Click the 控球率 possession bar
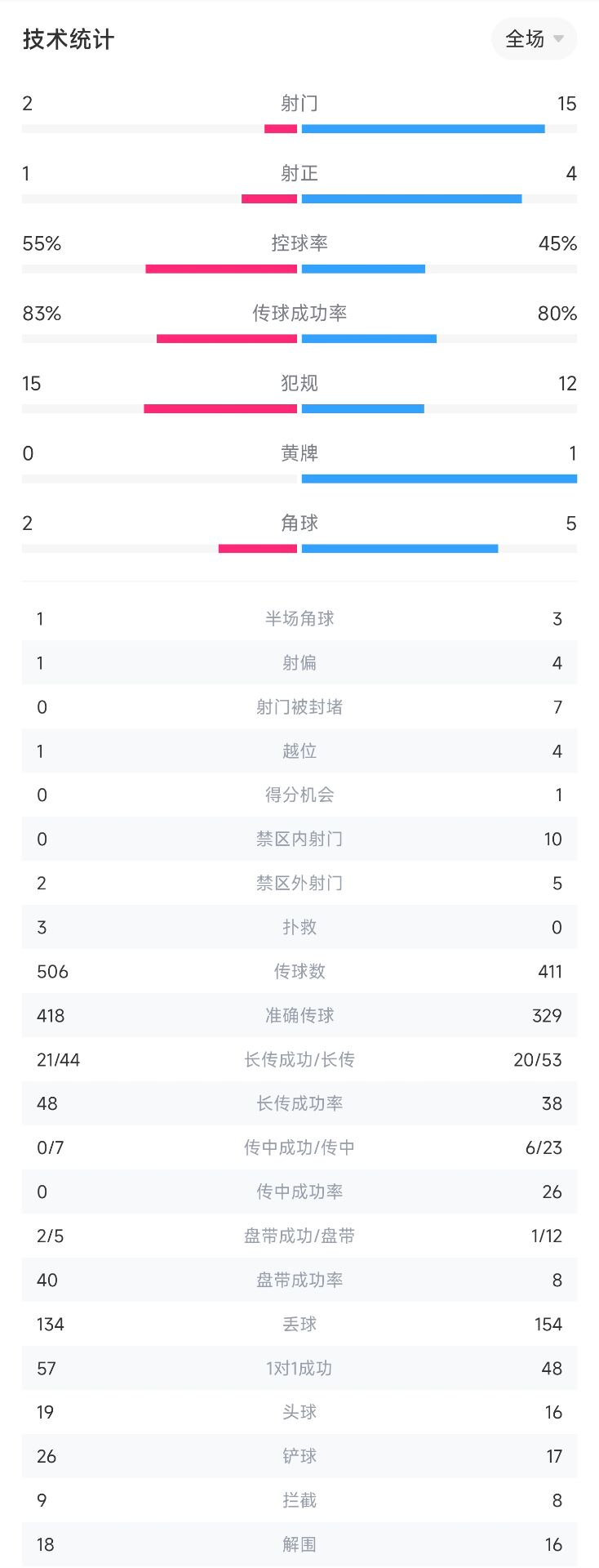This screenshot has width=599, height=1568. 299,269
